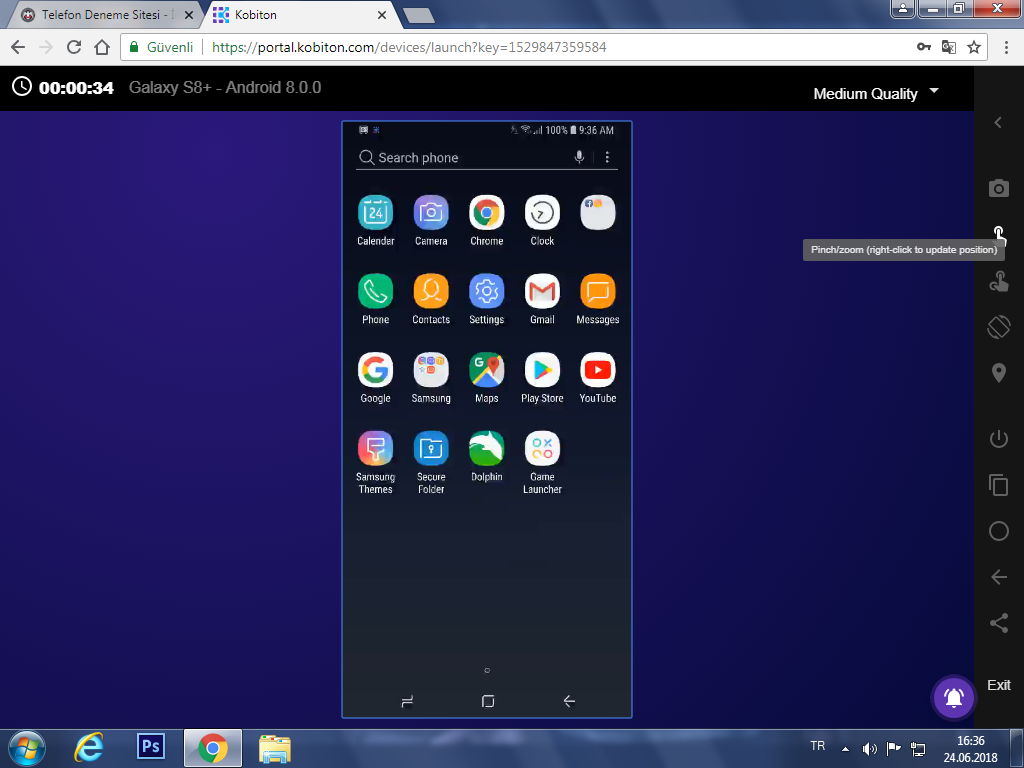The image size is (1024, 768).
Task: Open the Windows Start menu
Action: click(x=27, y=748)
